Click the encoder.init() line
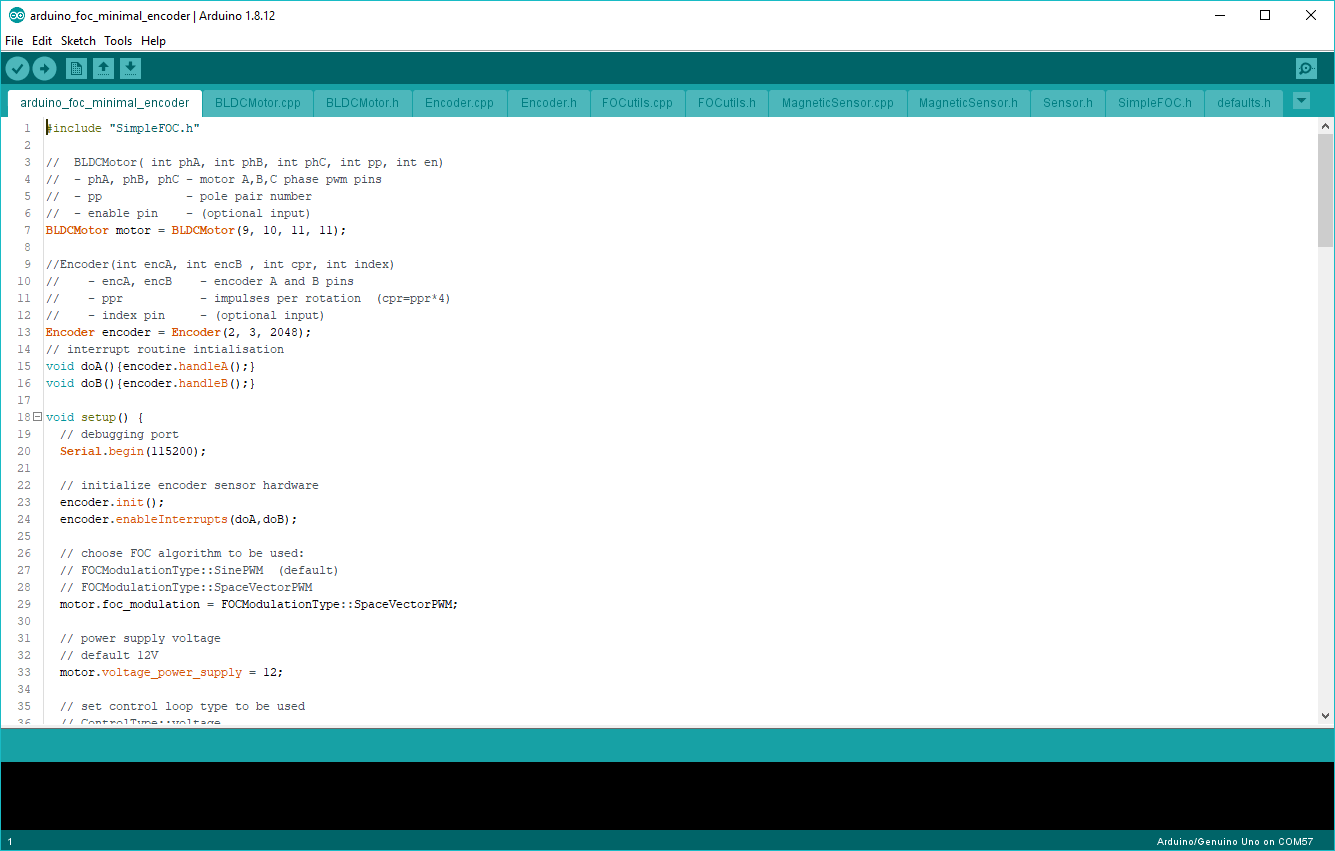This screenshot has height=851, width=1335. [112, 502]
